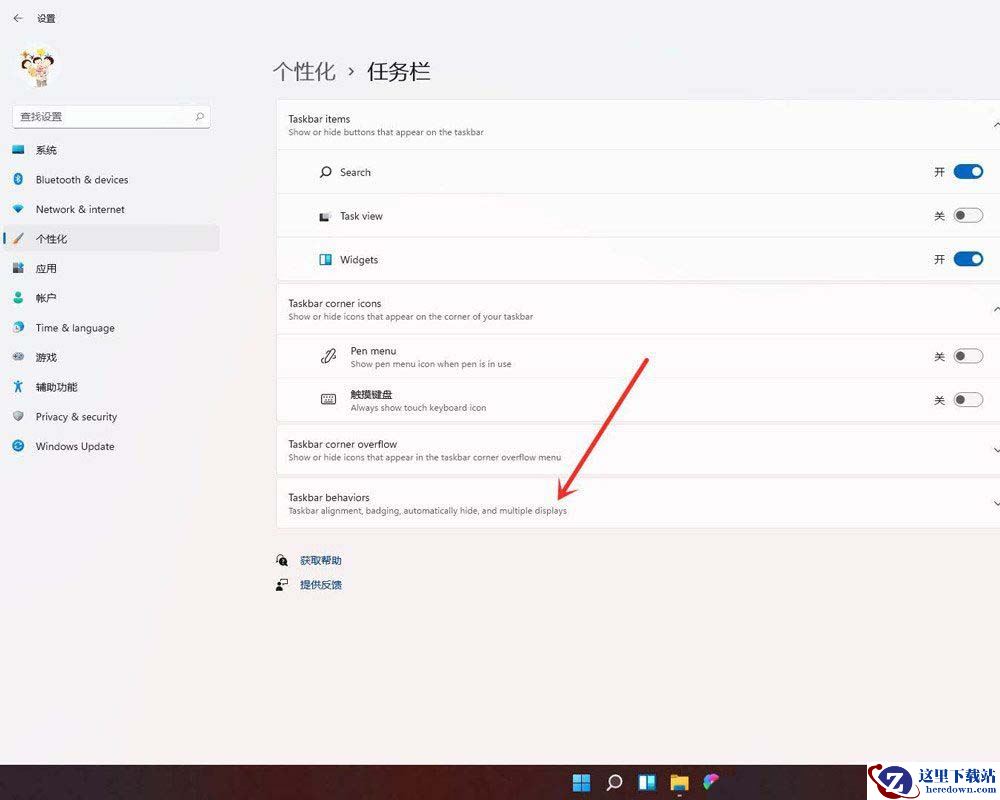Click the Widgets row icon
Screen dimensions: 1000x800
point(325,260)
